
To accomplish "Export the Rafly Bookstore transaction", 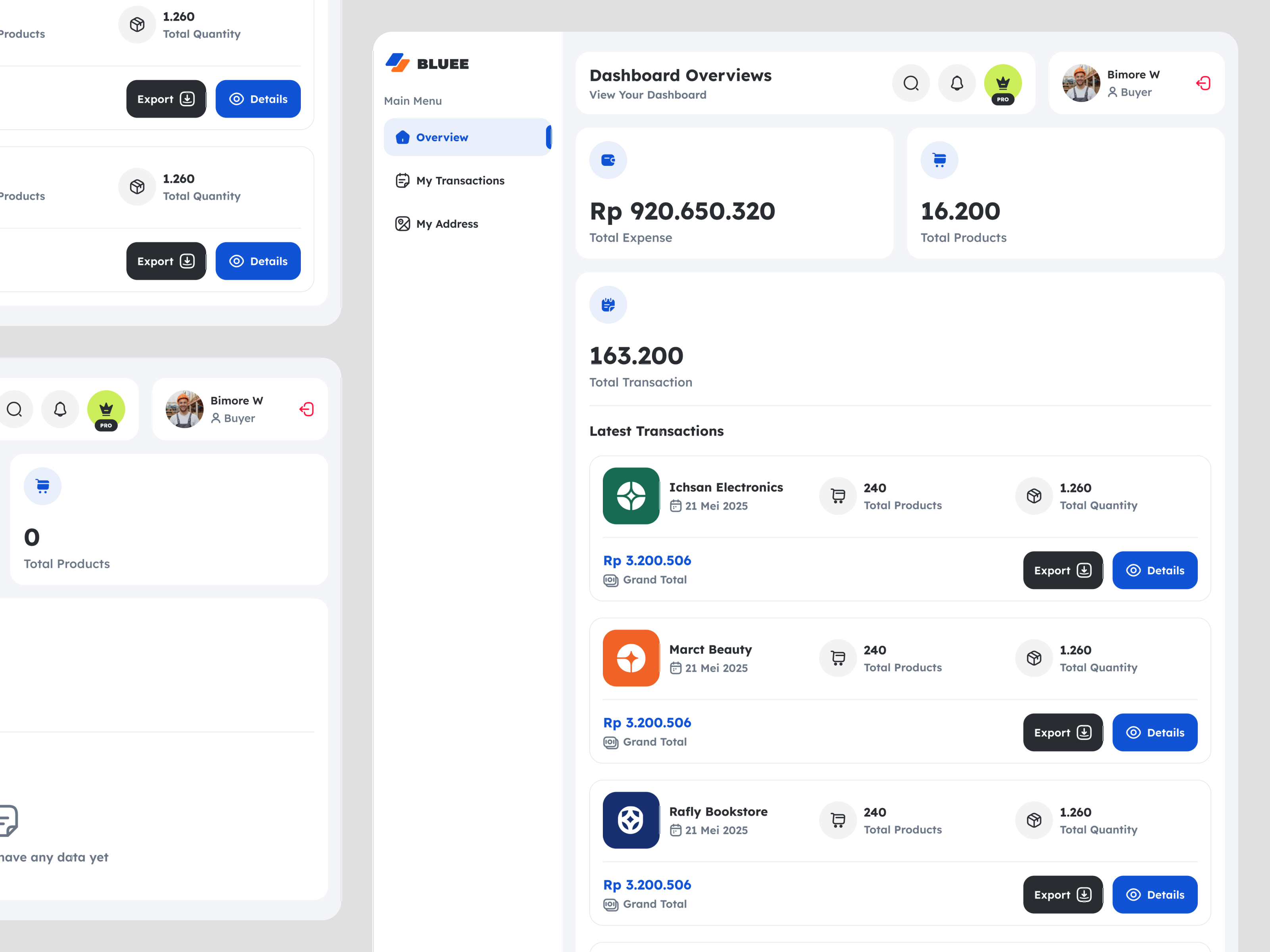I will click(1063, 894).
